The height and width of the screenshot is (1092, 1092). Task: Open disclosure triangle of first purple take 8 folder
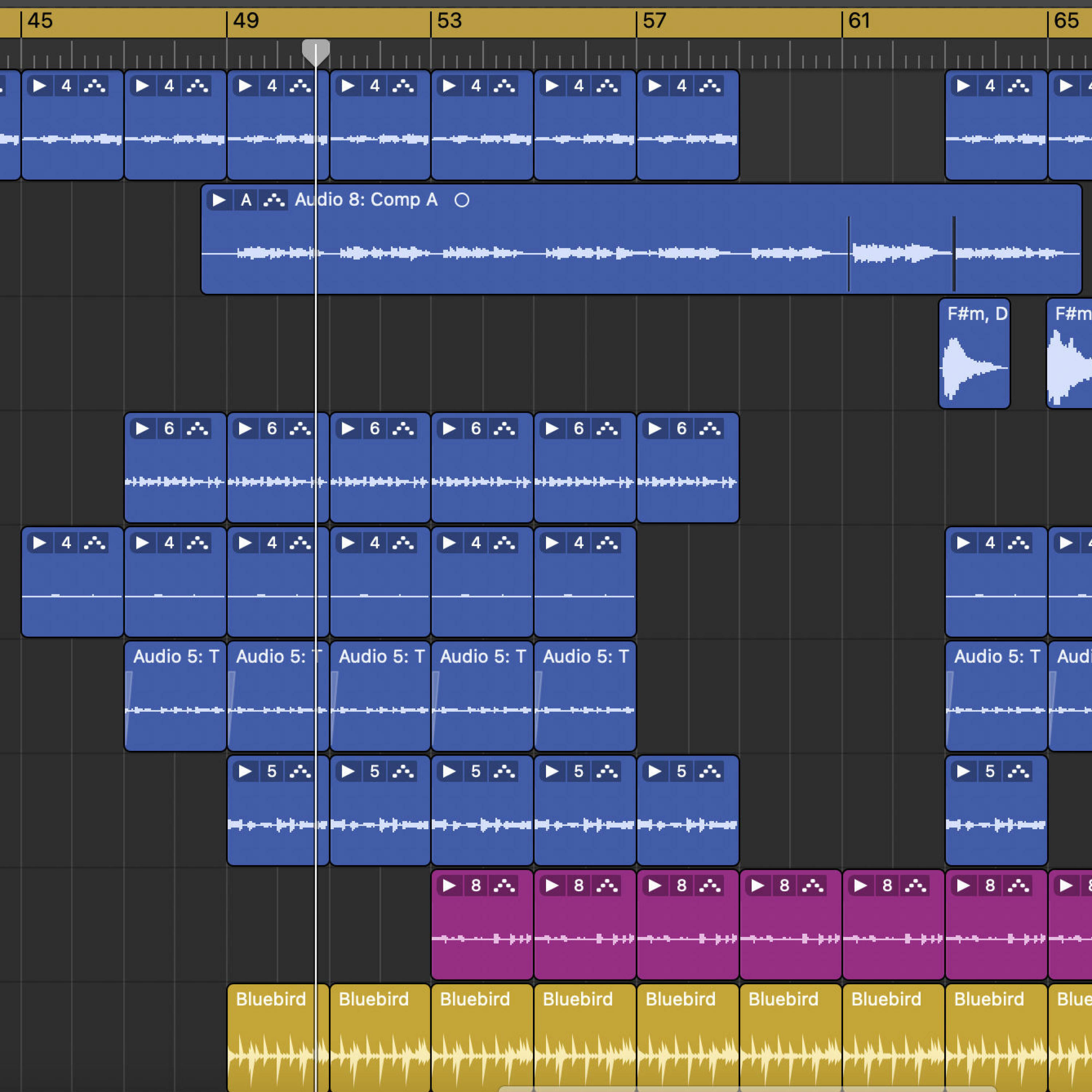tap(449, 885)
